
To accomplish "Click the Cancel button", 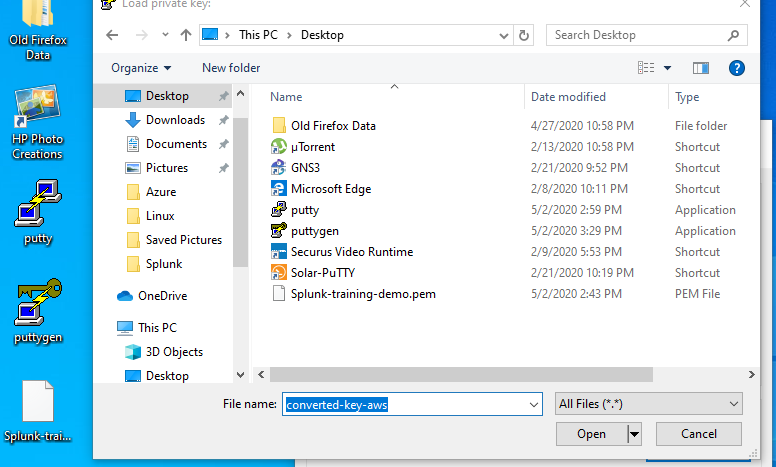I will tap(699, 434).
